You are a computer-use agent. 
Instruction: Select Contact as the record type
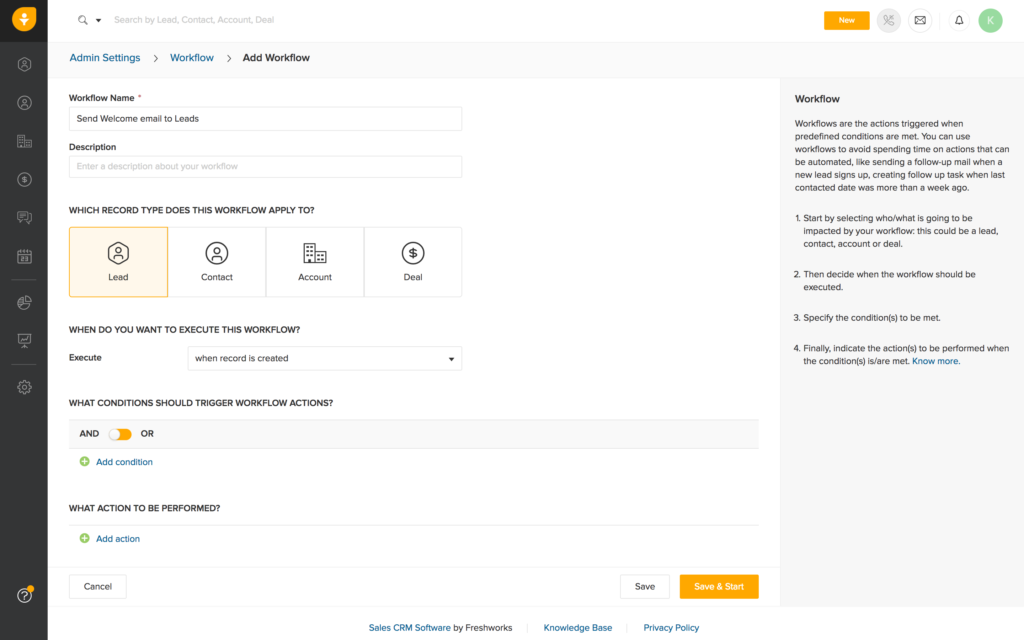click(x=217, y=262)
